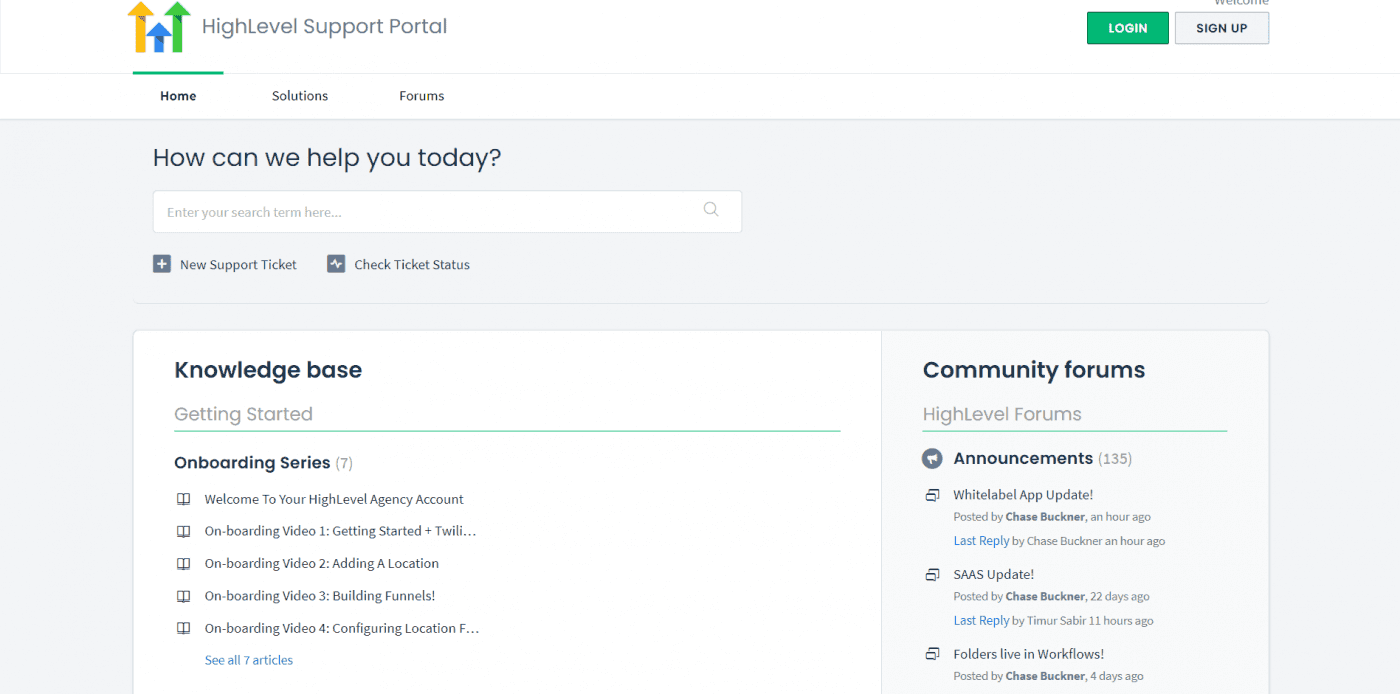This screenshot has width=1400, height=694.
Task: Click the Announcements megaphone icon
Action: pos(932,458)
